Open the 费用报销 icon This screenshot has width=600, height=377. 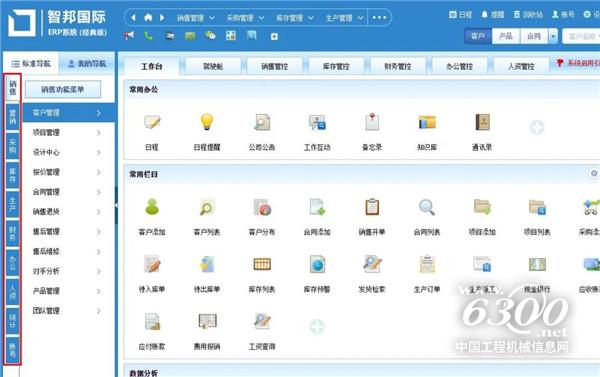pos(207,322)
